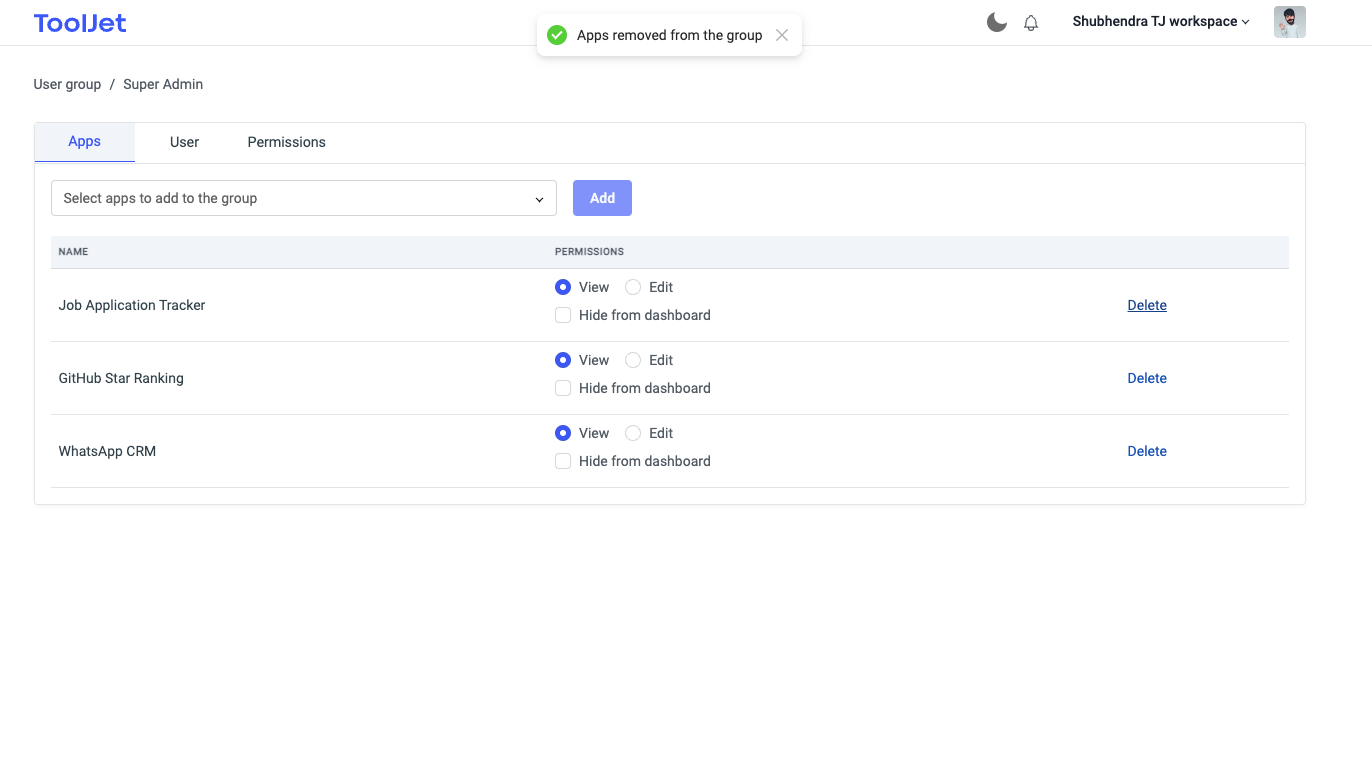Open the Permissions tab
This screenshot has height=773, width=1372.
(286, 142)
